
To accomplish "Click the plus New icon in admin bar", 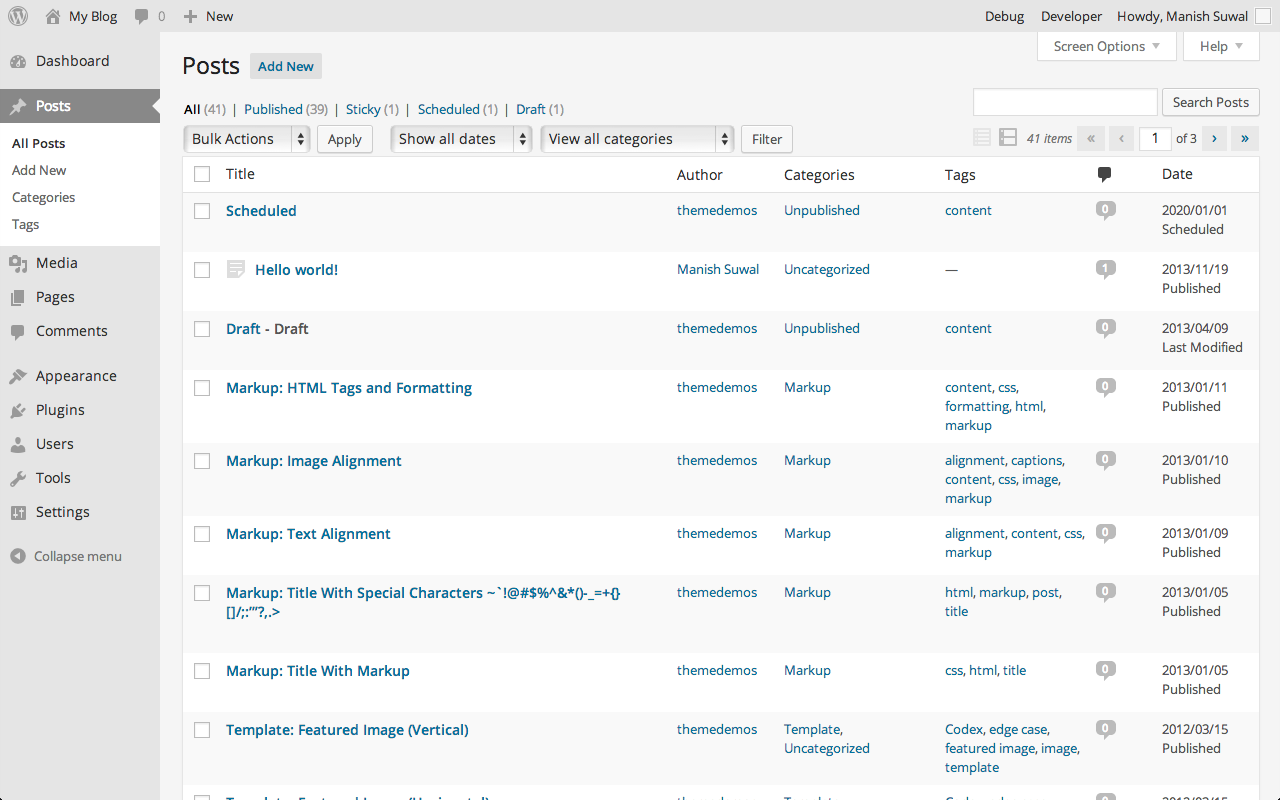I will click(x=191, y=16).
